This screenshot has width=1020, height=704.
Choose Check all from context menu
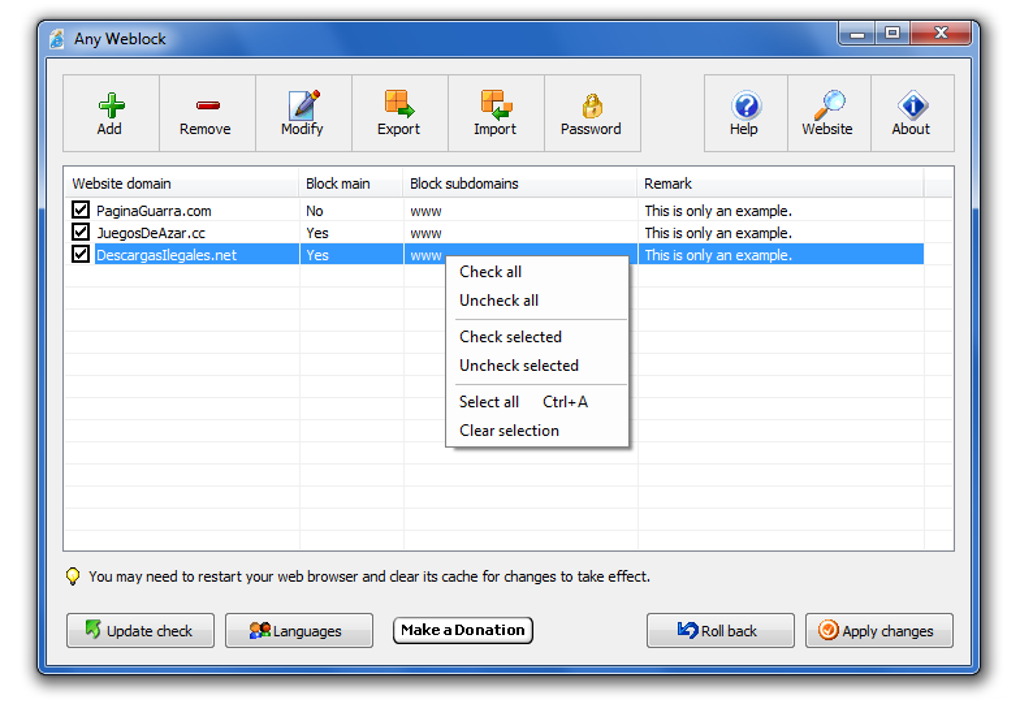click(x=537, y=272)
